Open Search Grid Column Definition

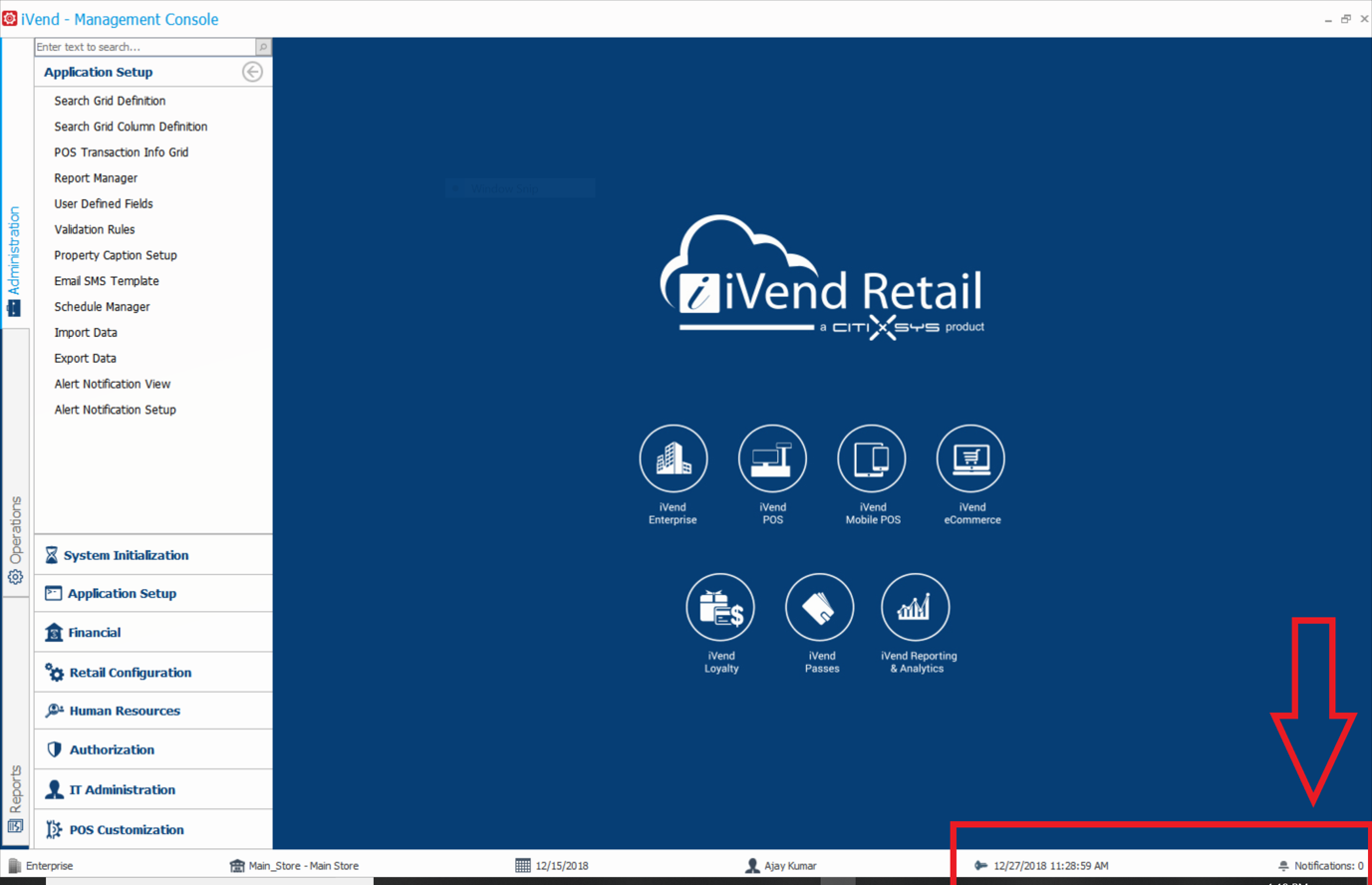(x=131, y=127)
